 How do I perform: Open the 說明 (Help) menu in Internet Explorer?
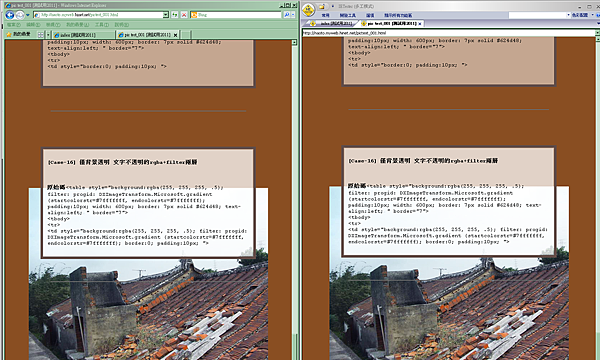click(x=122, y=24)
